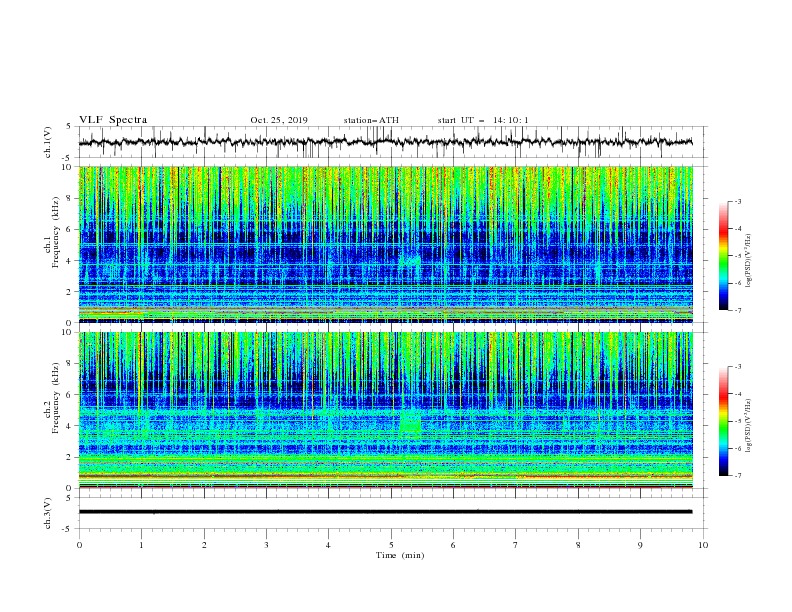The width and height of the screenshot is (792, 612).
Task: Click time axis tick label "3"
Action: [x=266, y=545]
